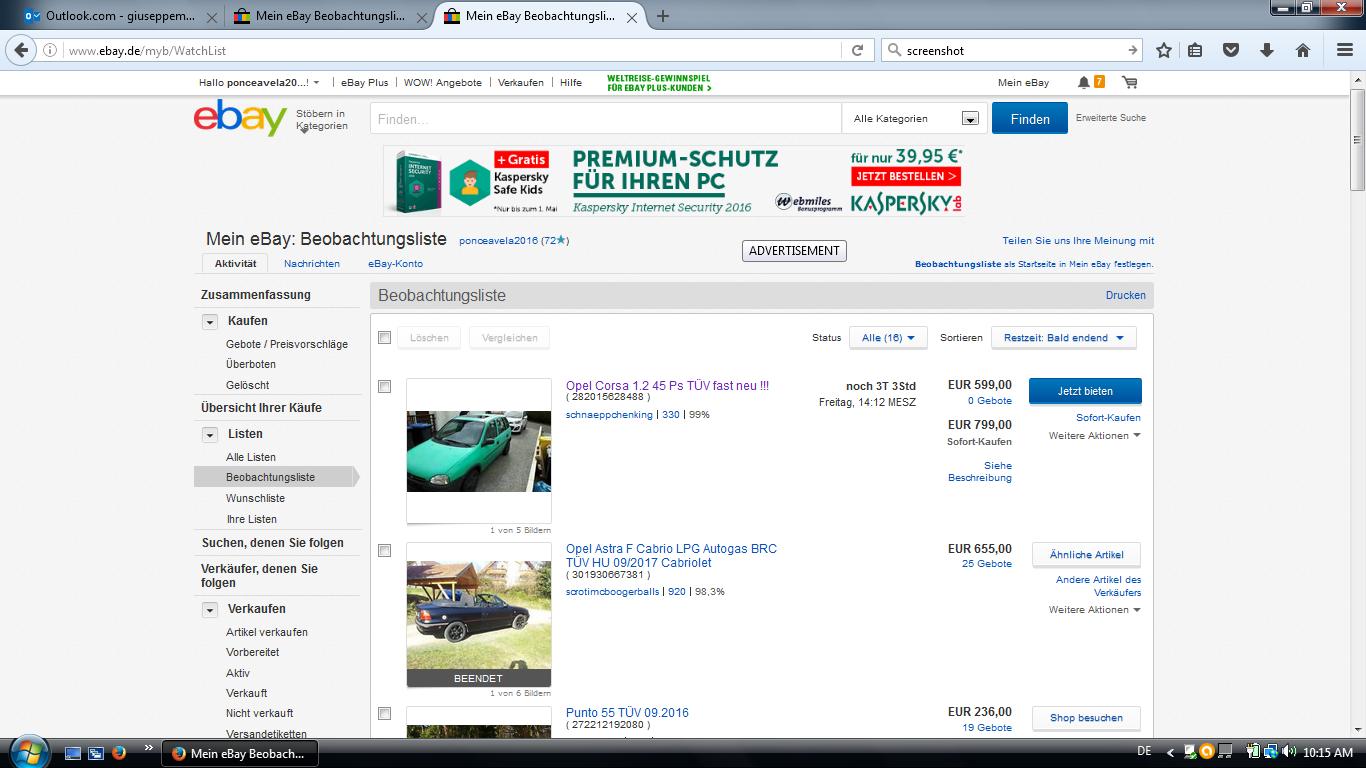This screenshot has width=1366, height=768.
Task: Switch to the Outlook.com browser tab
Action: click(x=120, y=16)
